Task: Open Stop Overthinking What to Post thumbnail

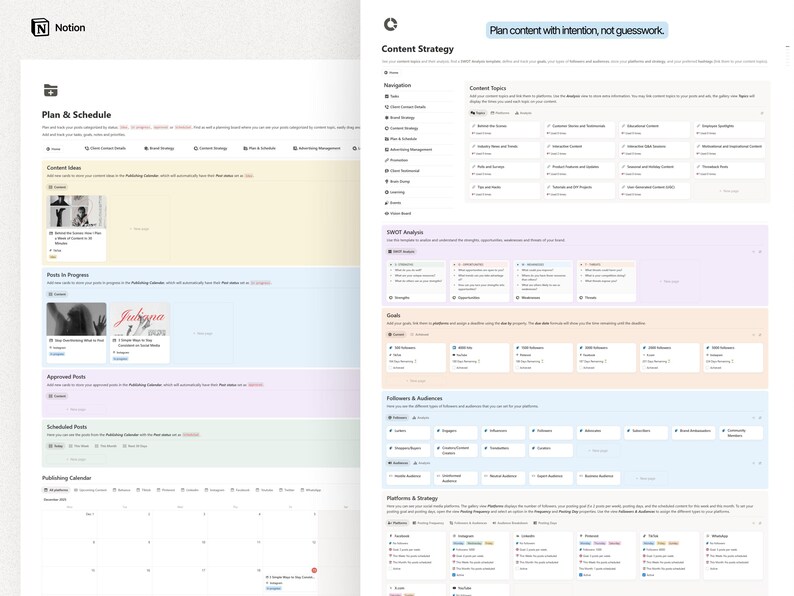Action: (x=76, y=319)
